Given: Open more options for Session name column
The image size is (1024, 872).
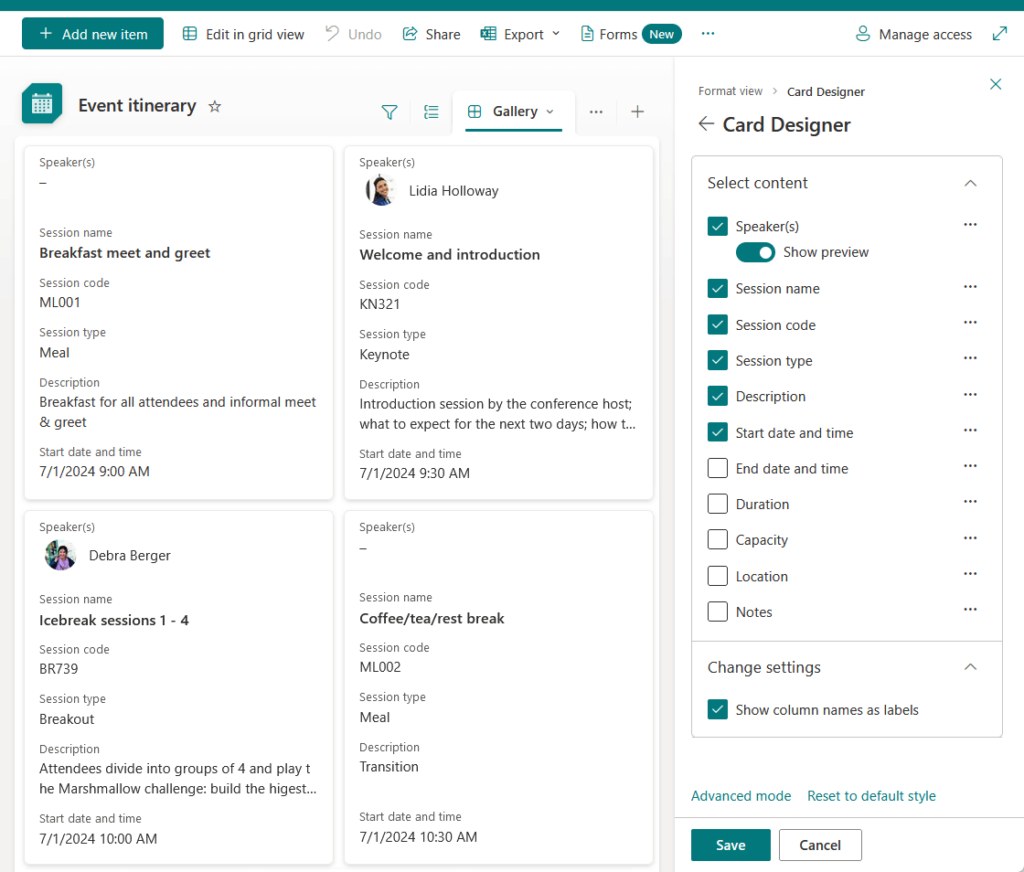Looking at the screenshot, I should [970, 287].
